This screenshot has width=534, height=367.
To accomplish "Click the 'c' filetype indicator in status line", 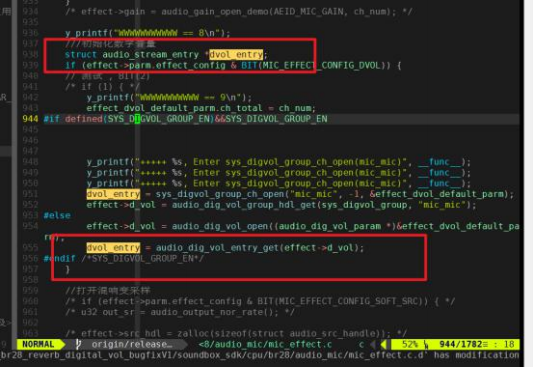I will 361,344.
